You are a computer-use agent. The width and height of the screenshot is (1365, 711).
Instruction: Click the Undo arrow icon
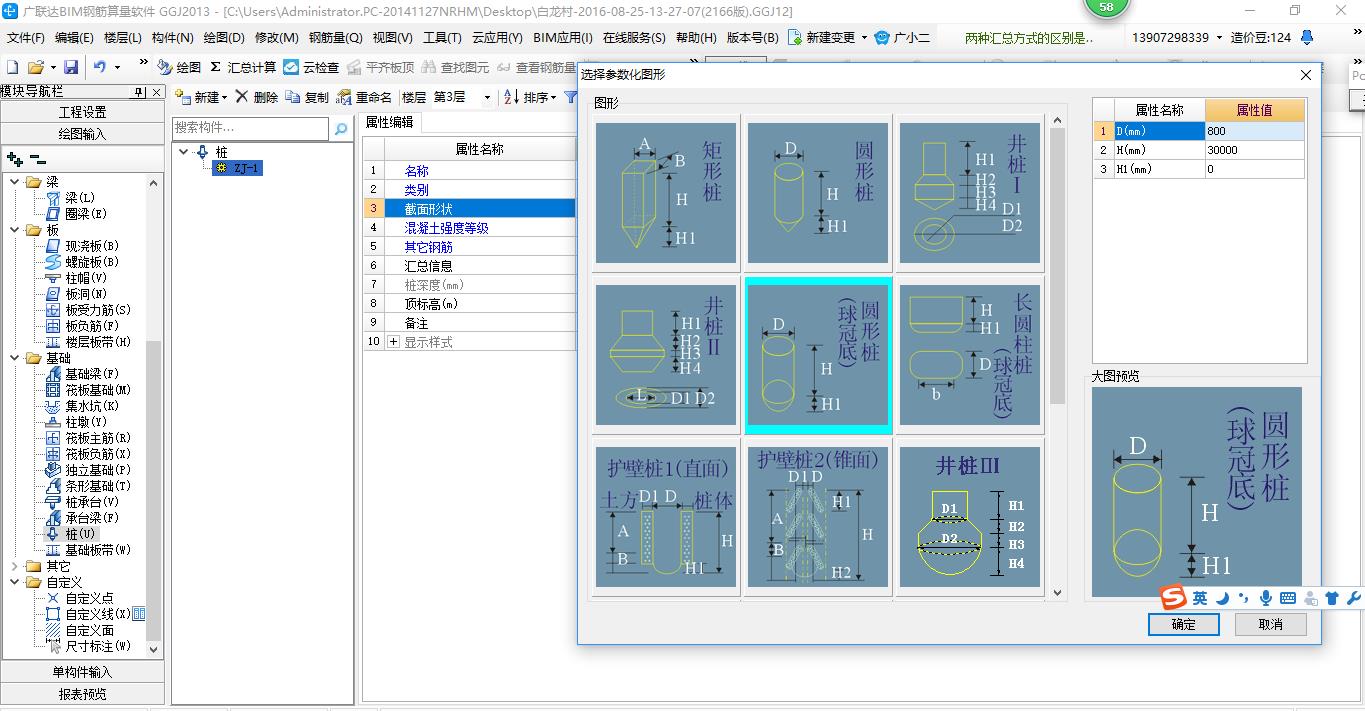click(100, 67)
